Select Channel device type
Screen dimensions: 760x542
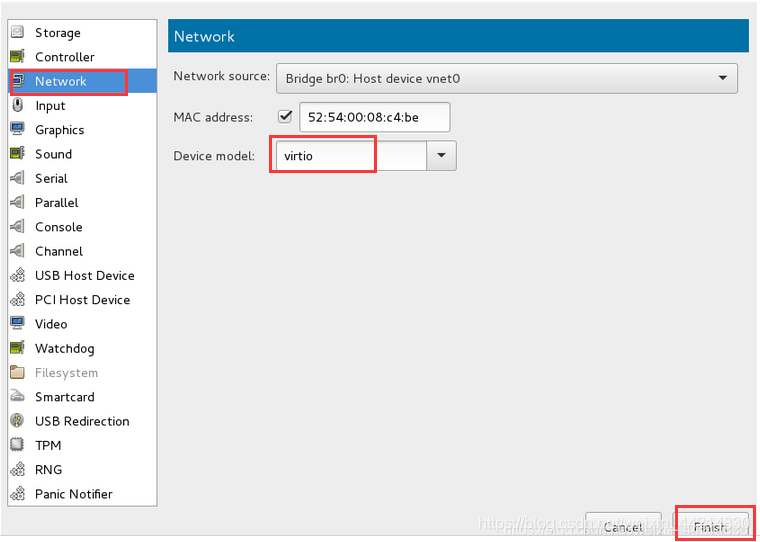pyautogui.click(x=82, y=251)
